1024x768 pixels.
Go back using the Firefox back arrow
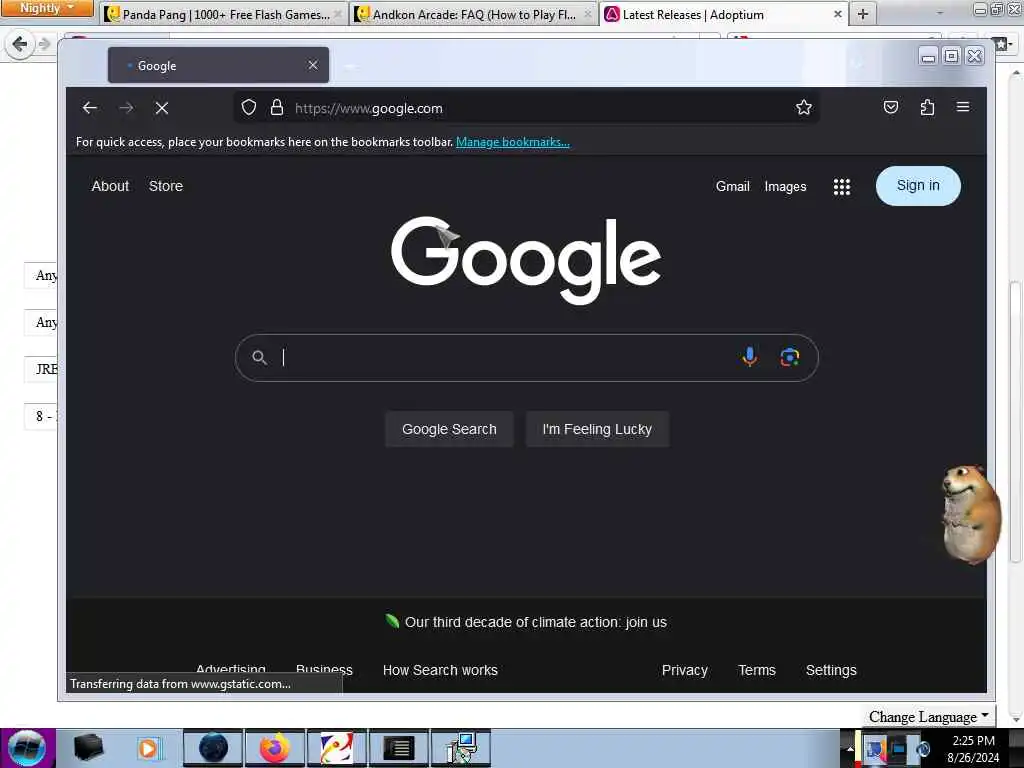click(x=90, y=108)
